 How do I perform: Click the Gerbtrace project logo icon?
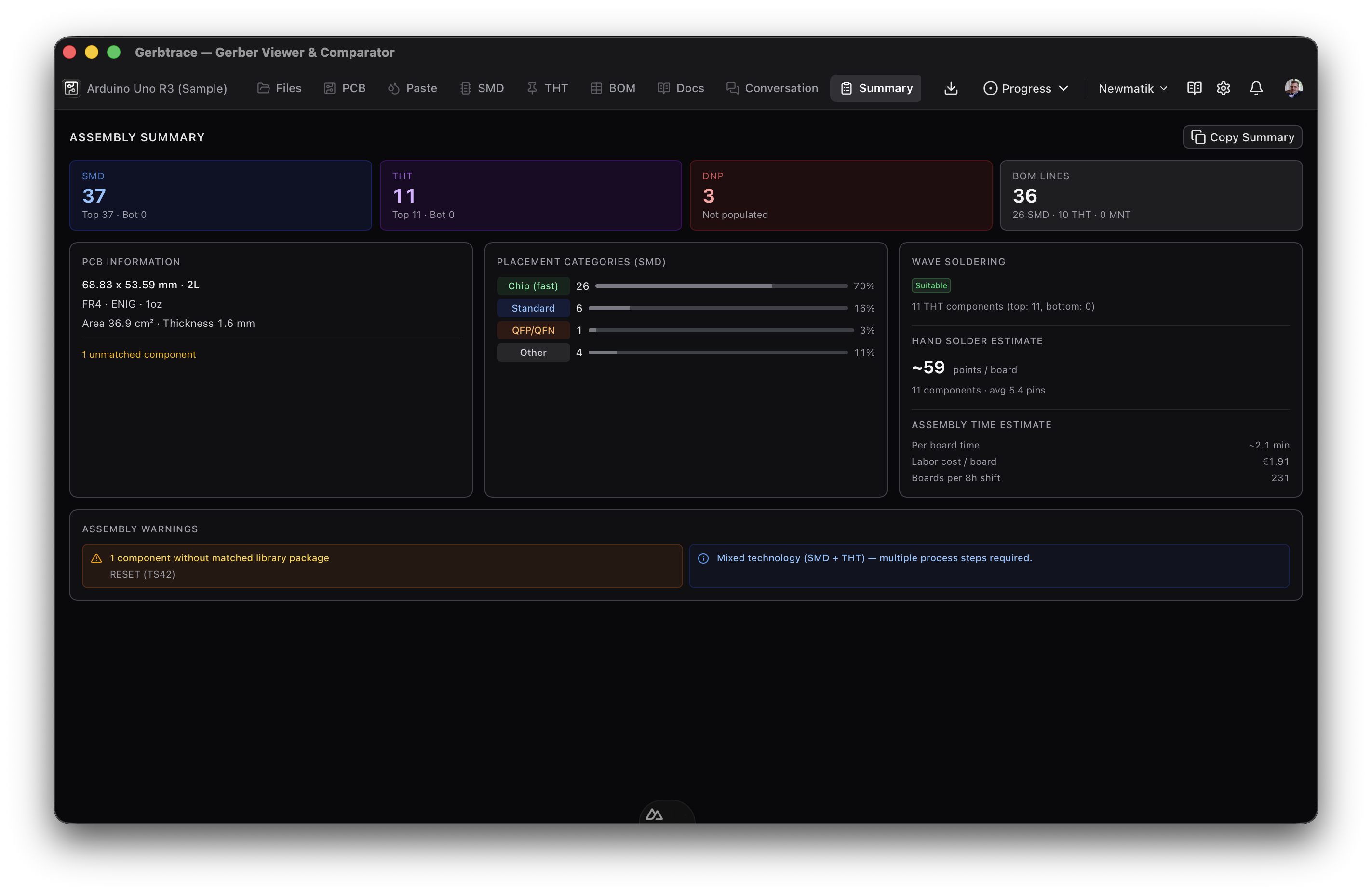tap(71, 88)
